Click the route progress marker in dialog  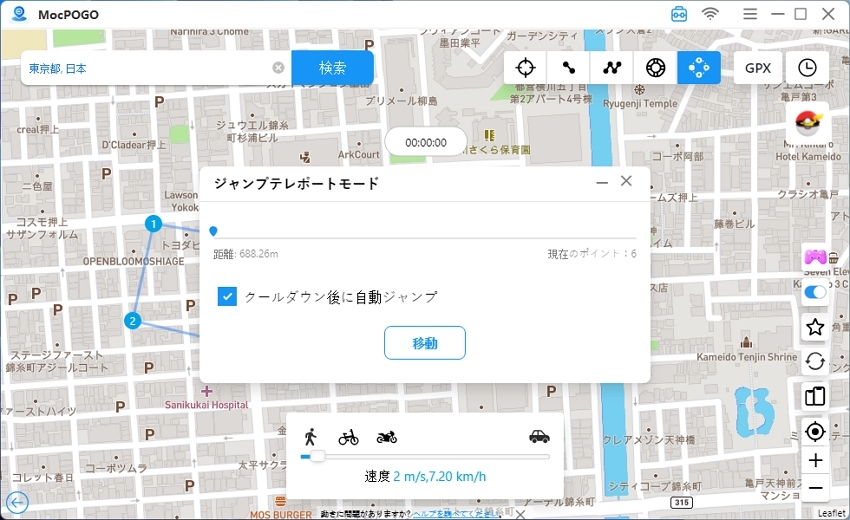click(x=213, y=232)
